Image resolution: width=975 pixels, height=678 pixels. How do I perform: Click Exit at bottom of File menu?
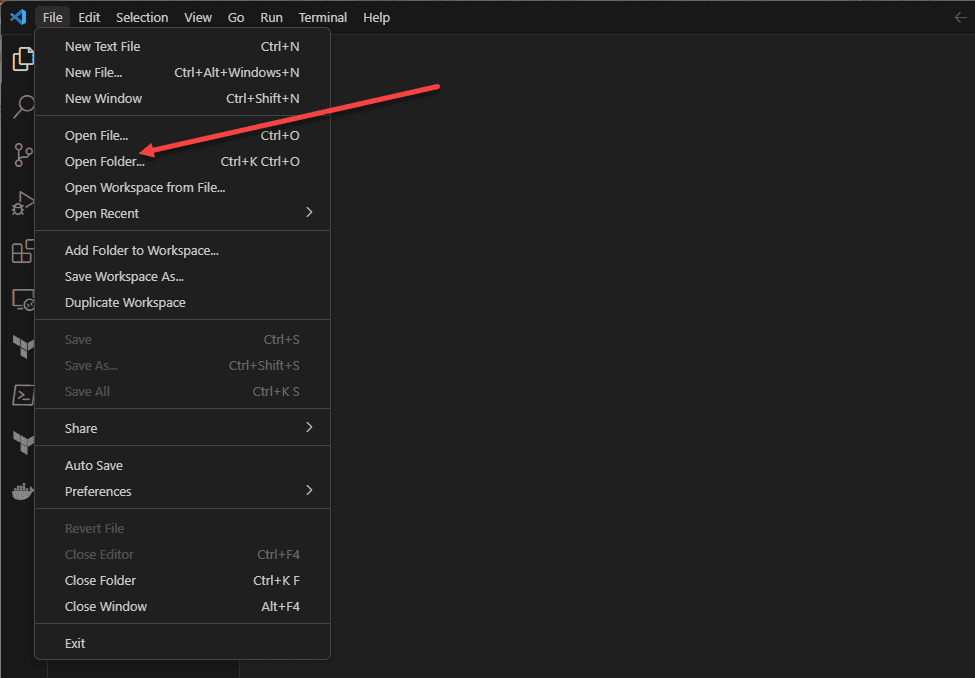tap(76, 643)
